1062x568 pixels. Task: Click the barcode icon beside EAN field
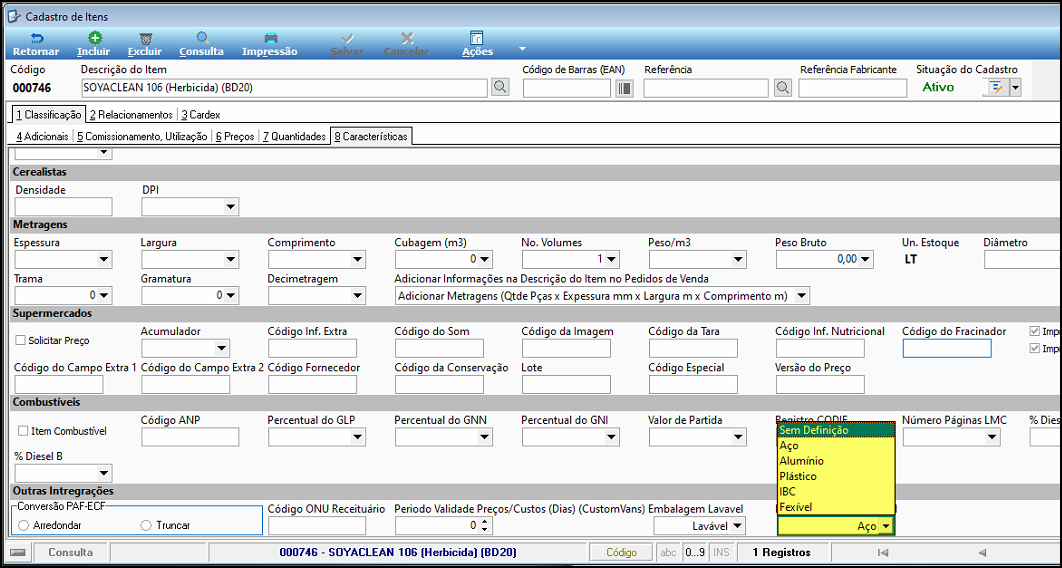tap(624, 88)
